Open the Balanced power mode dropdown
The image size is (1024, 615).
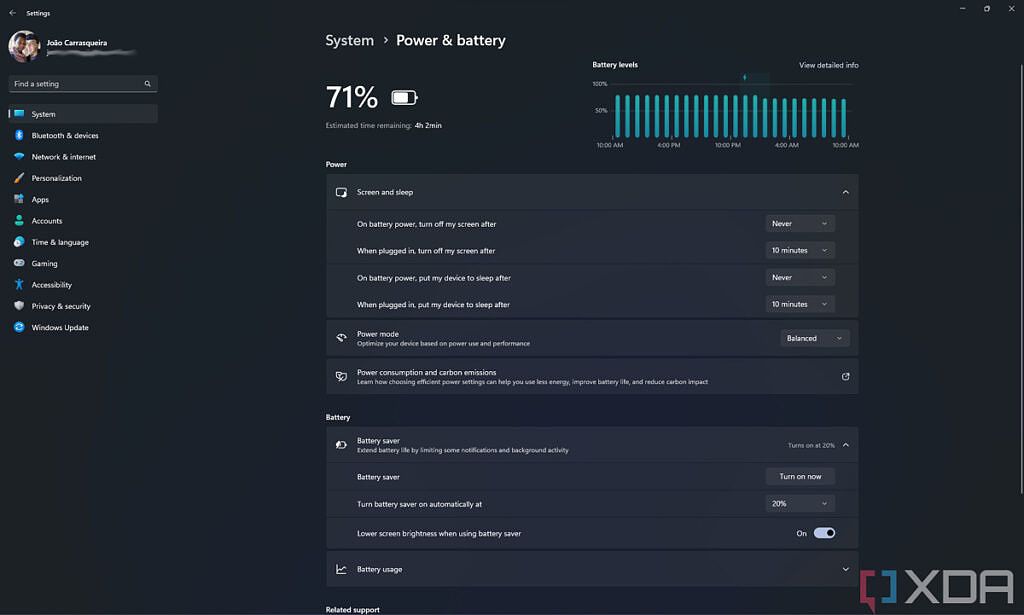pyautogui.click(x=813, y=337)
